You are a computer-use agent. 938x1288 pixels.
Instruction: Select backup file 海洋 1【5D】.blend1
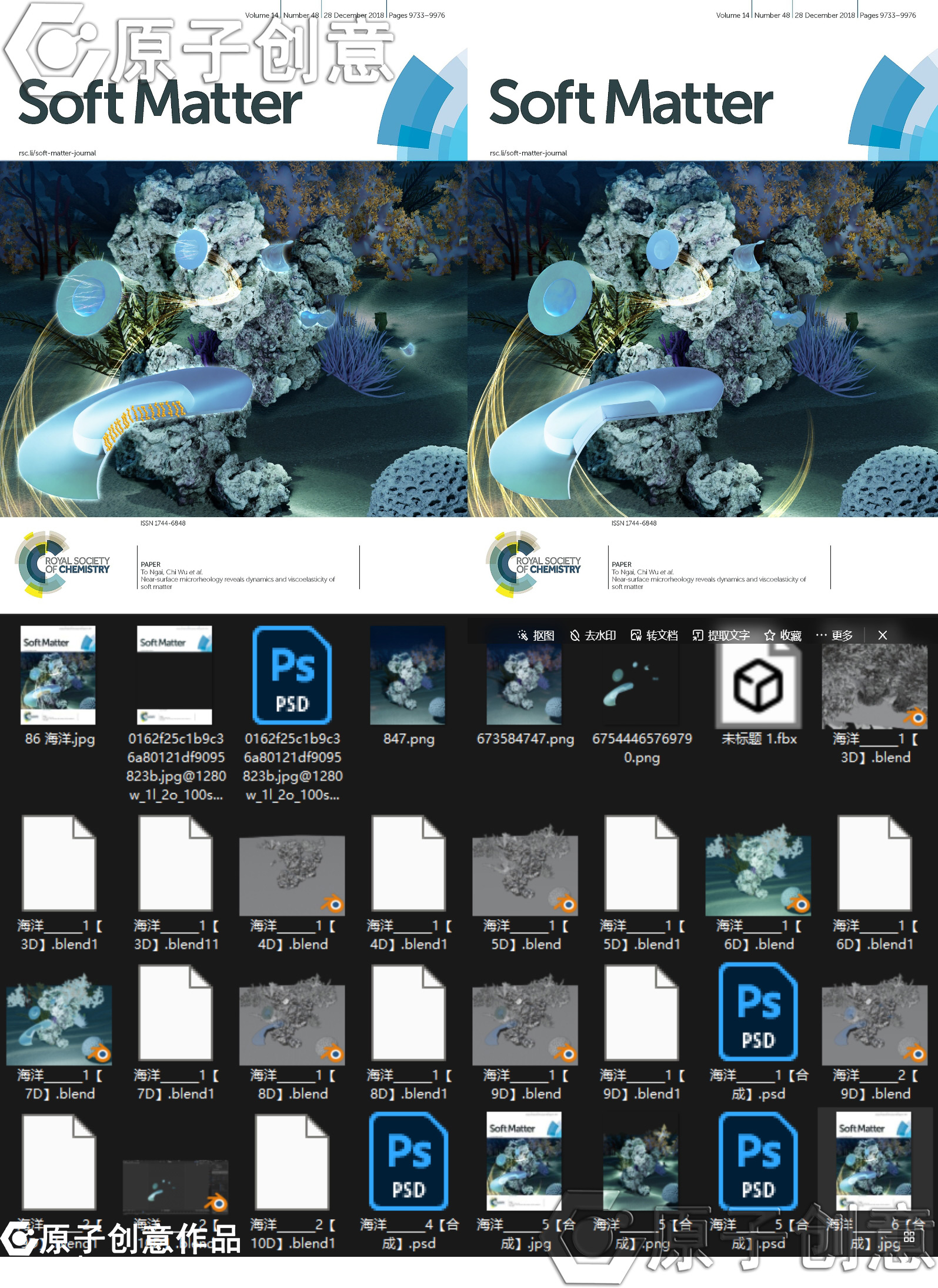641,863
